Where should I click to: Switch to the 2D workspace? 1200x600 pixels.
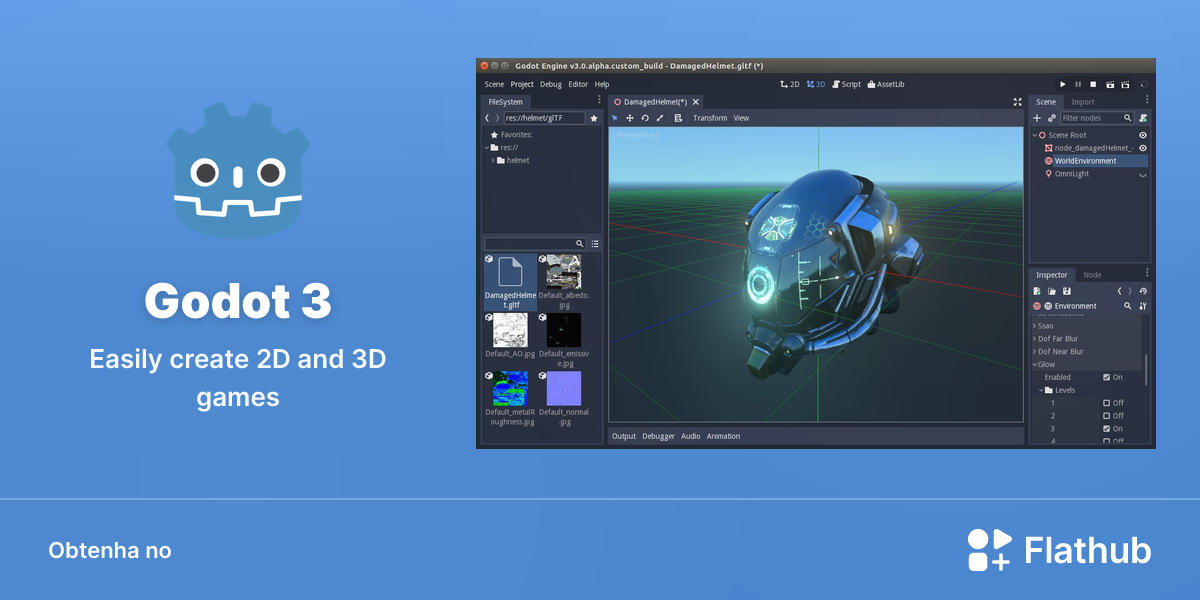tap(790, 85)
